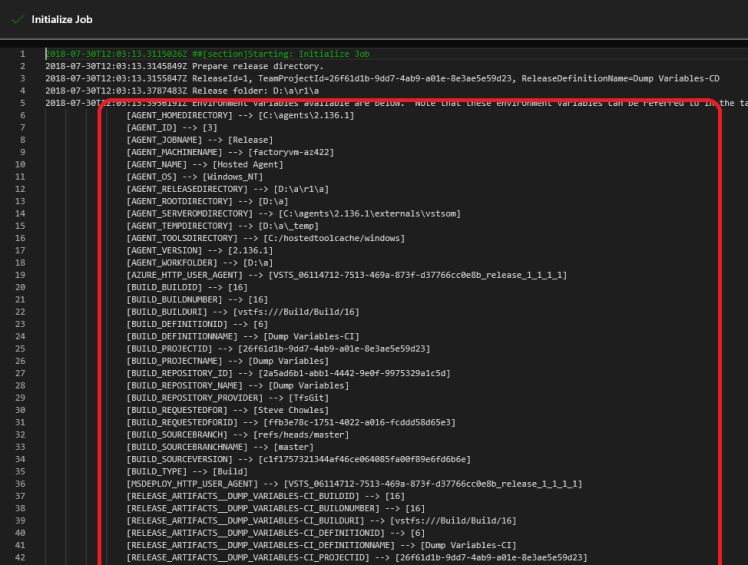Click line number 5 in the gutter

pos(21,102)
